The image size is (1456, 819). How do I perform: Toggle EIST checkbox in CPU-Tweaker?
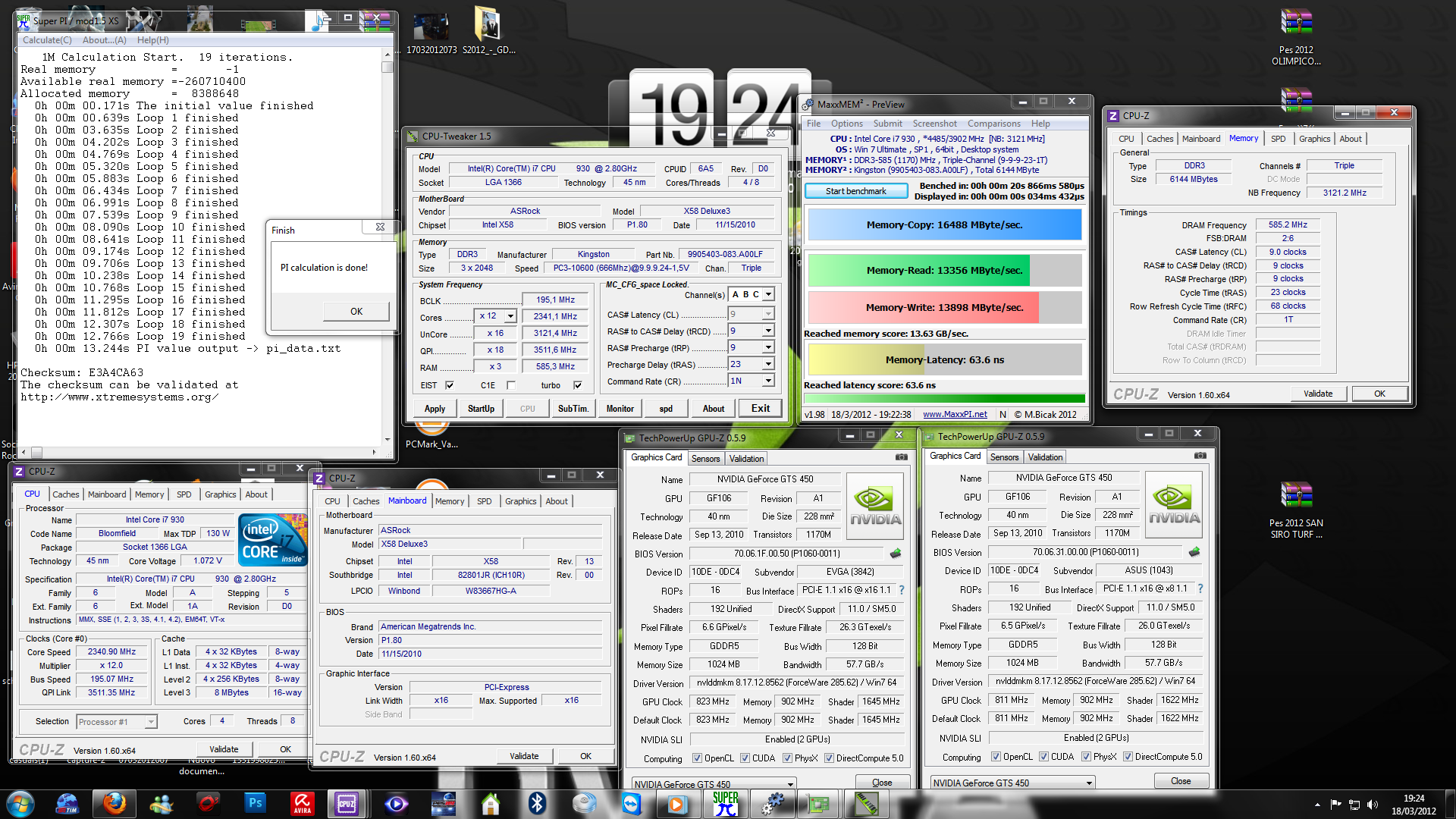coord(450,385)
